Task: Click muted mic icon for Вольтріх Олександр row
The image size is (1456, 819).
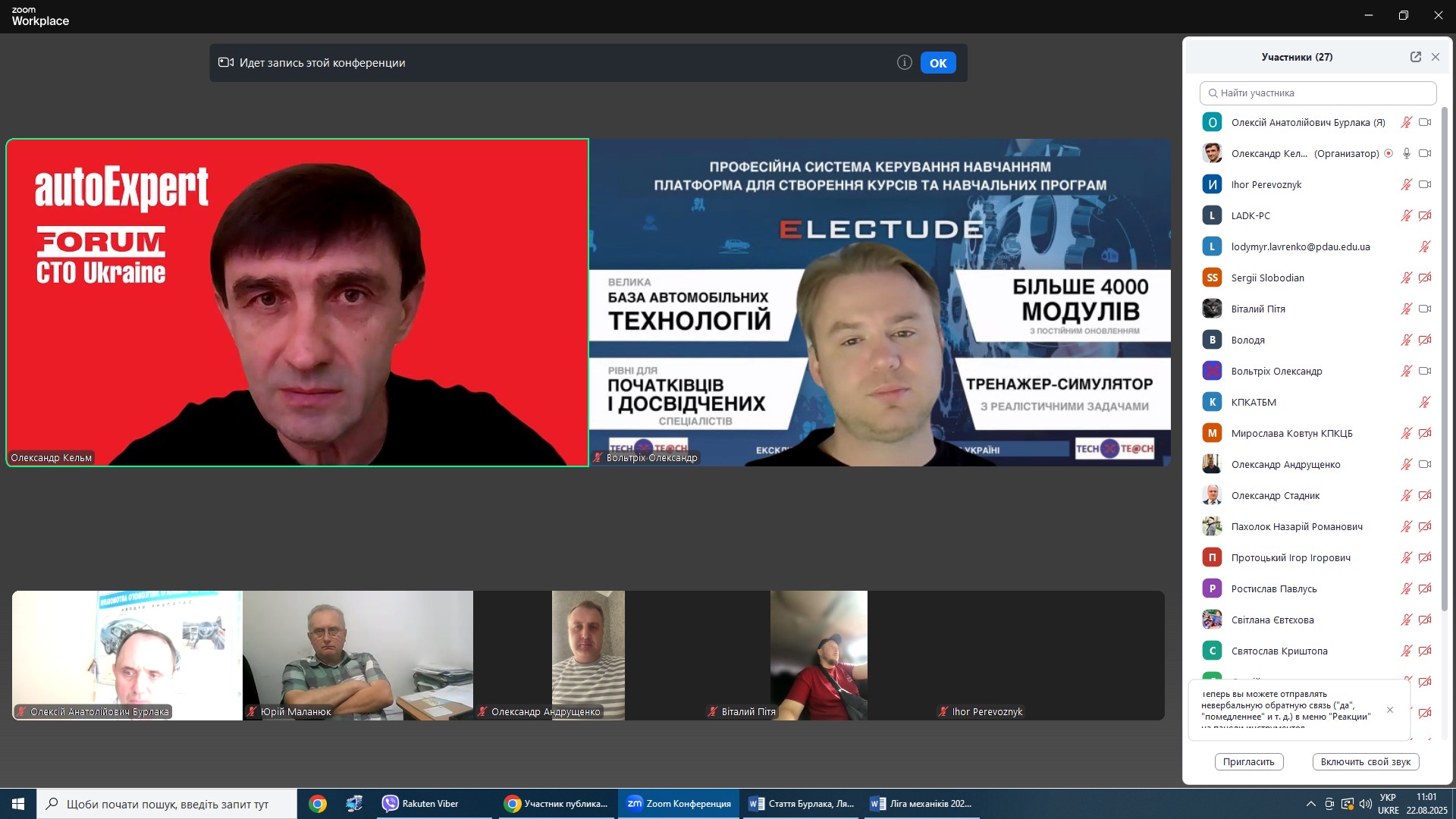Action: 1406,371
